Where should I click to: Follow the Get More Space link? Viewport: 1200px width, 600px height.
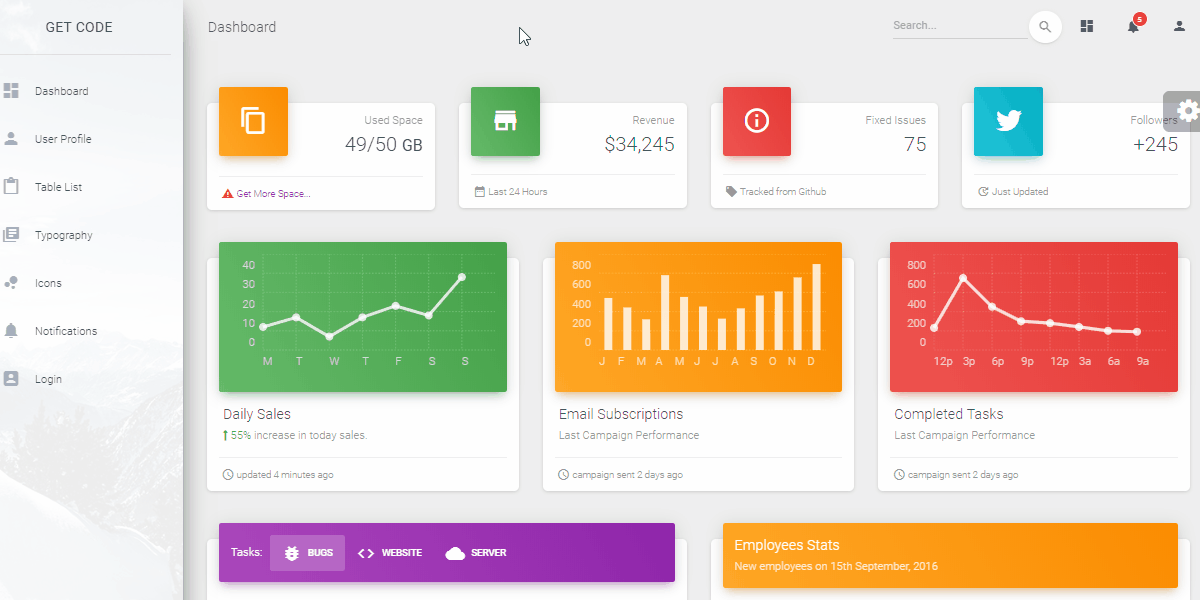tap(273, 194)
